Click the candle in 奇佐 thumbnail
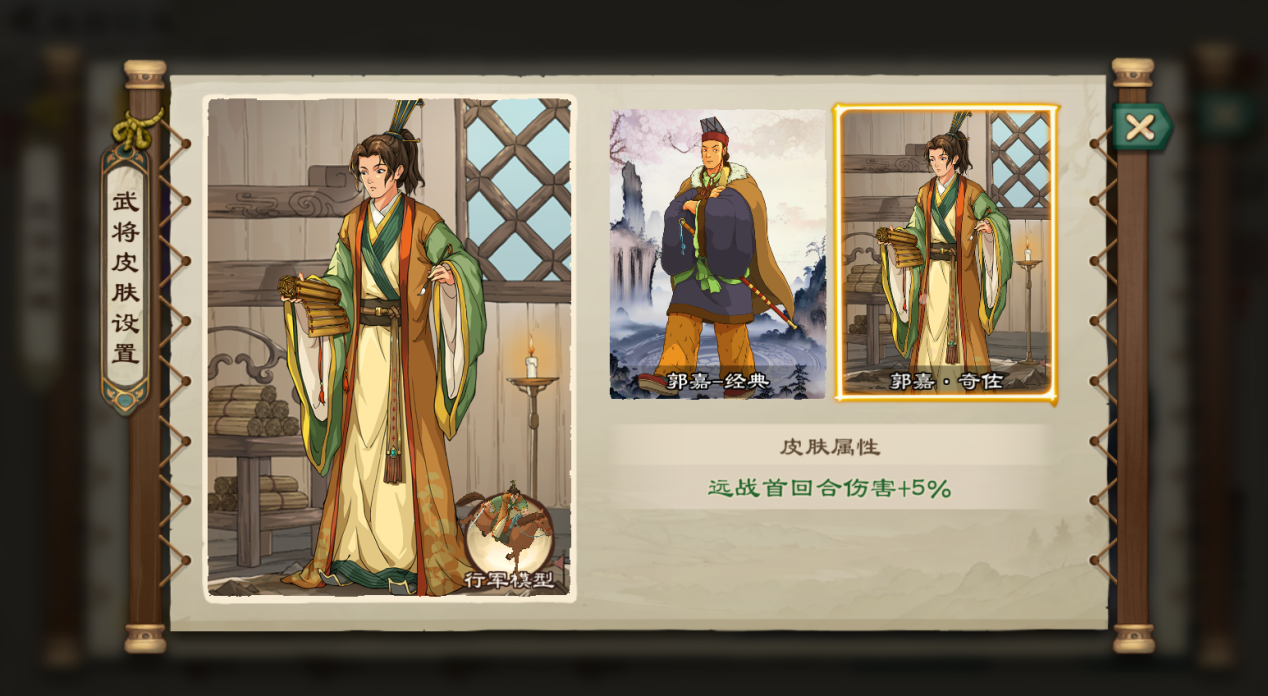 (1028, 252)
